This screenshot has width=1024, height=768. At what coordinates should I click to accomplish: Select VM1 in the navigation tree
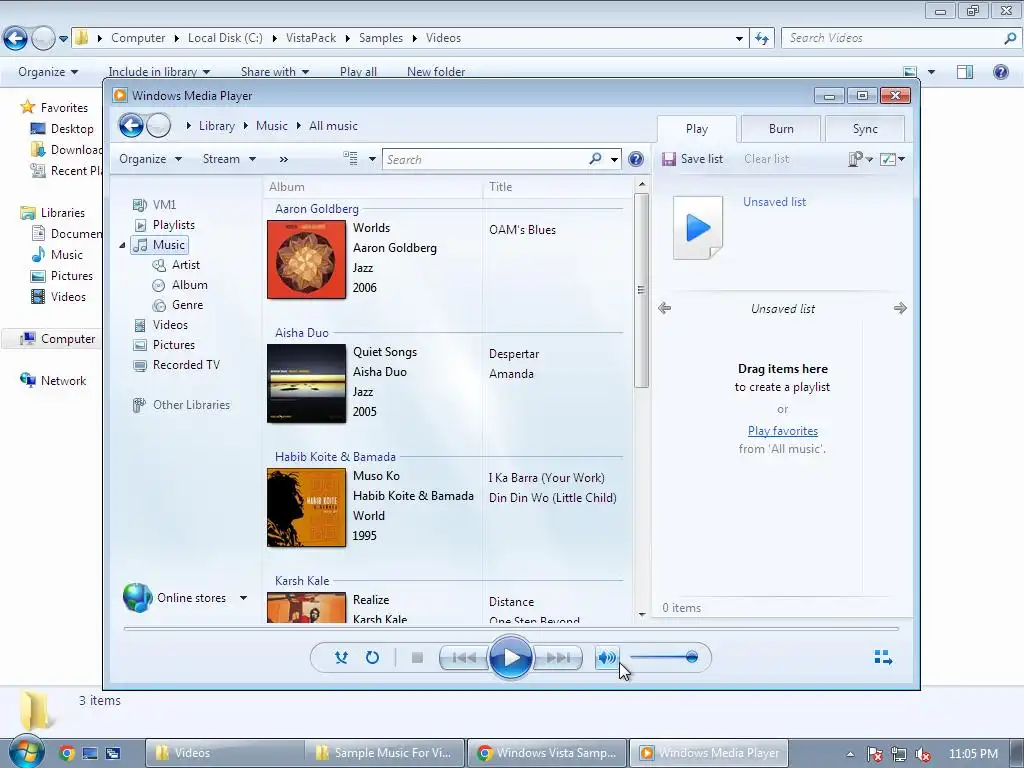click(155, 204)
